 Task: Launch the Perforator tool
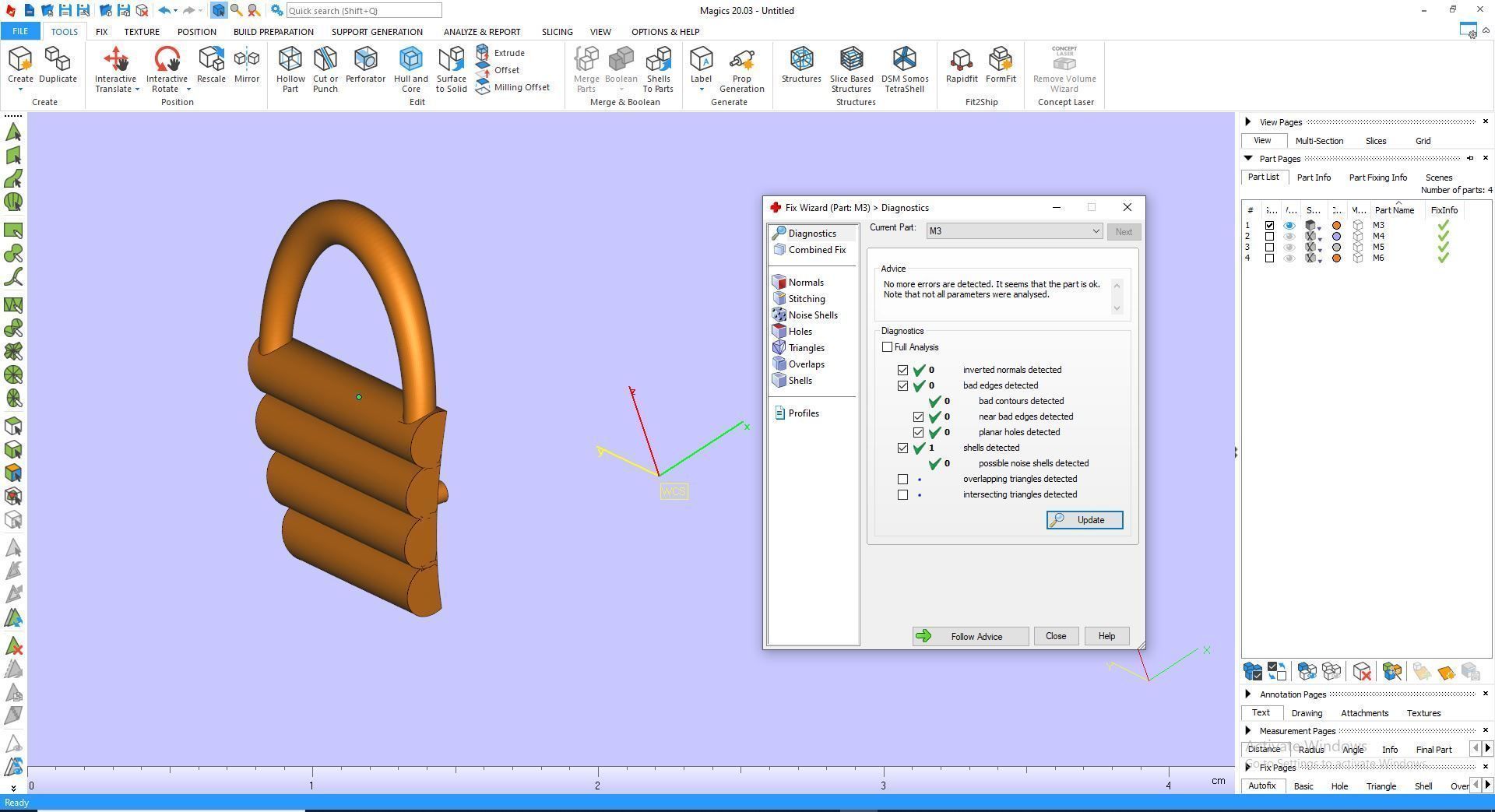click(x=365, y=65)
